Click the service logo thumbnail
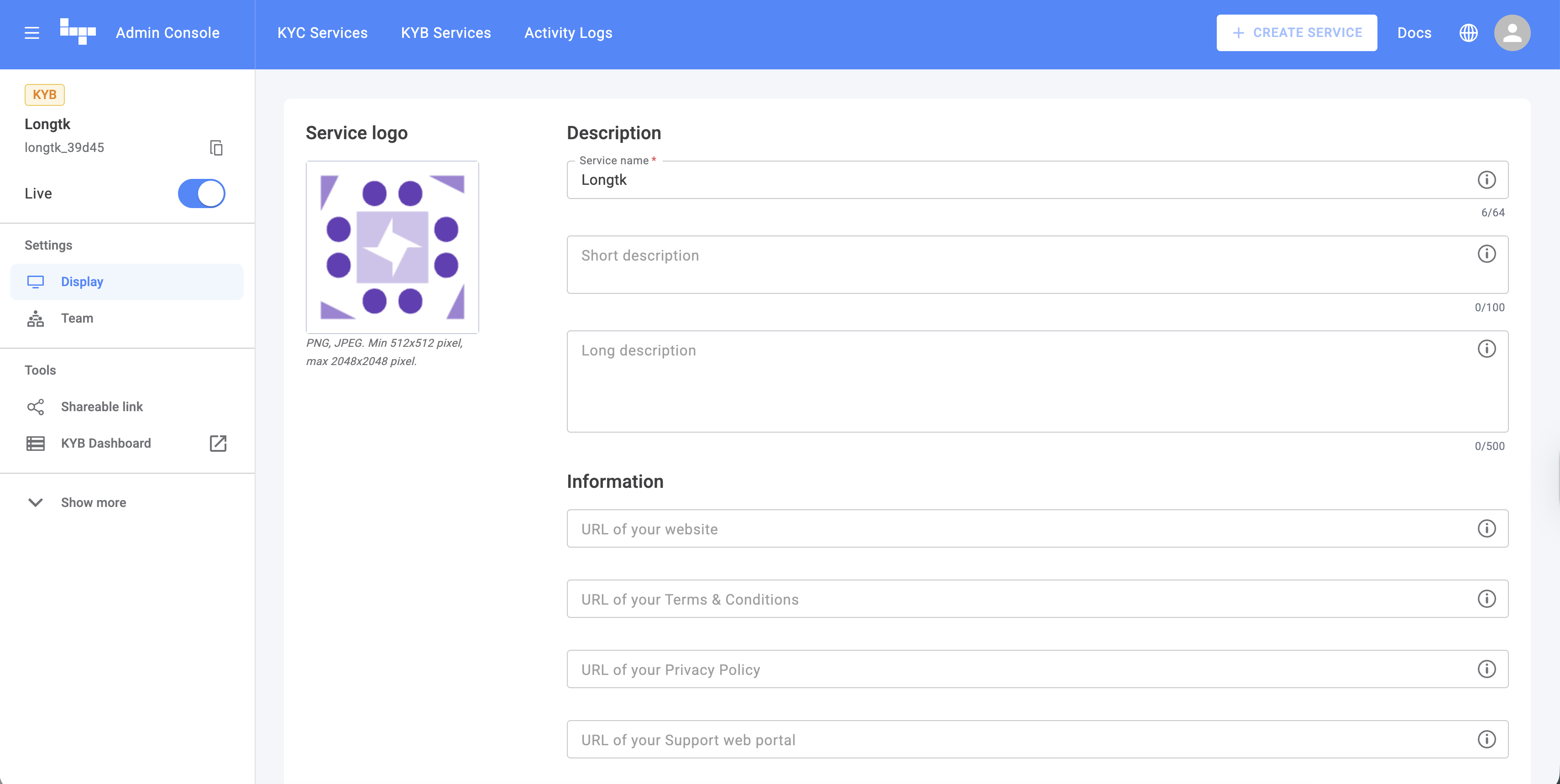This screenshot has height=784, width=1560. click(393, 247)
